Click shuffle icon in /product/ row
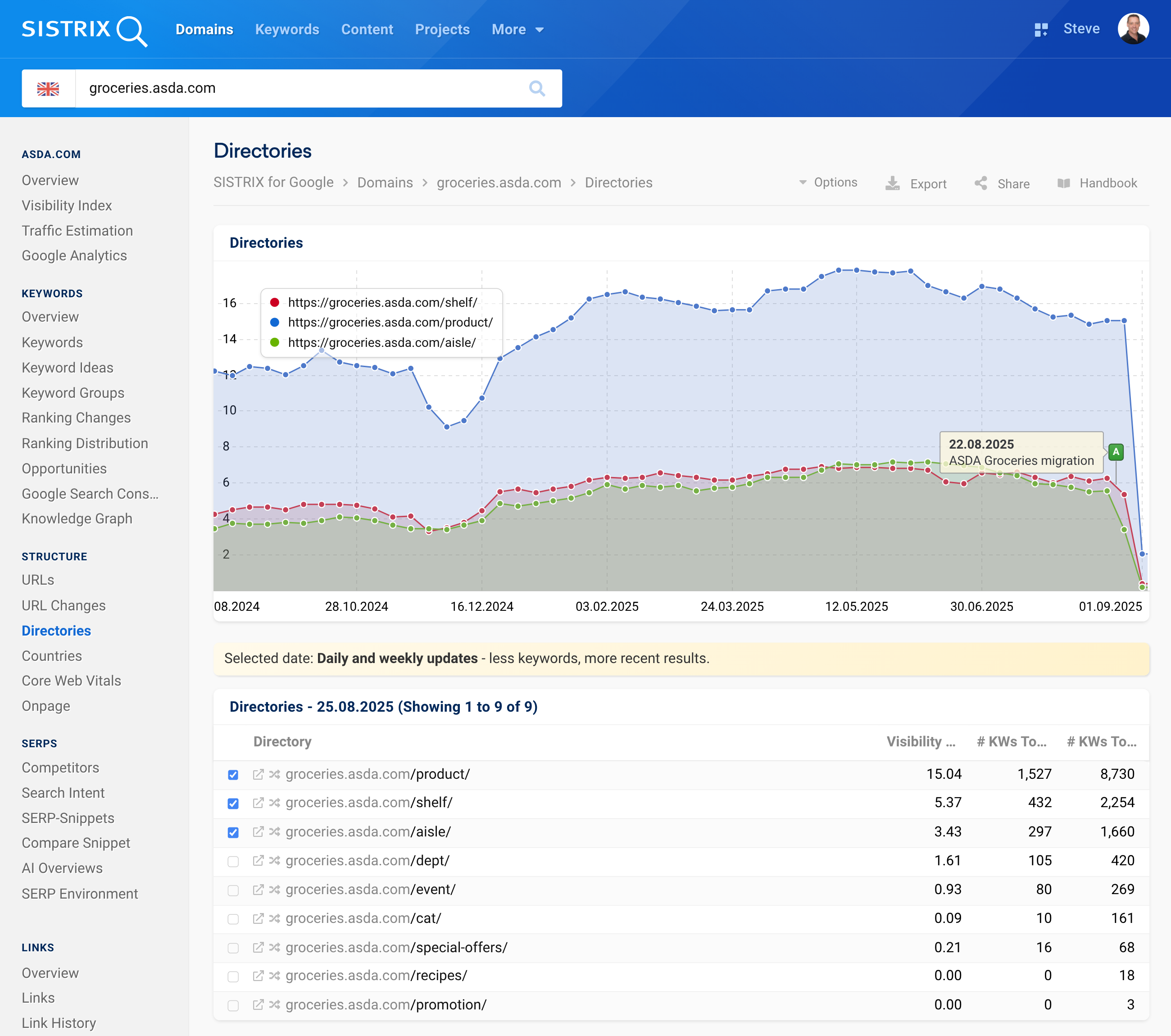 coord(274,774)
